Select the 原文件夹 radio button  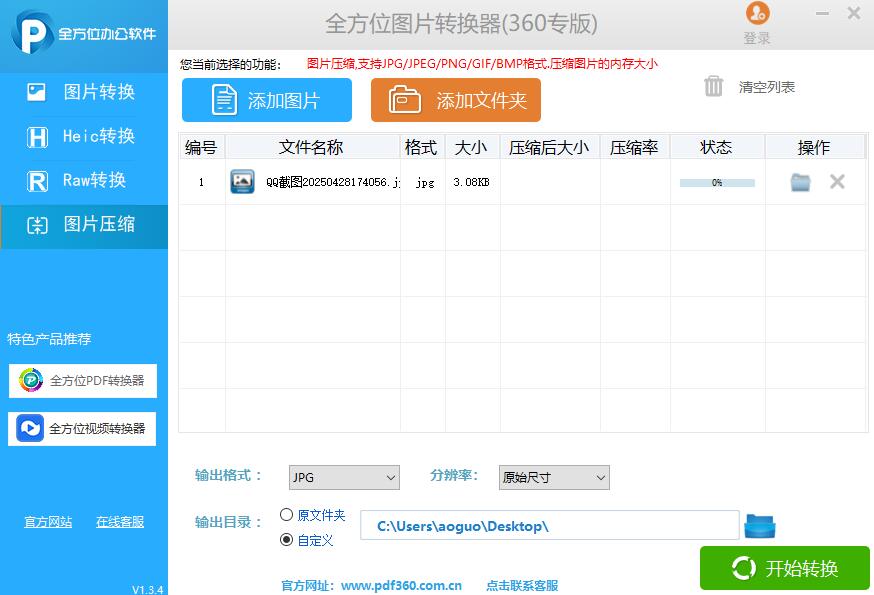coord(287,515)
